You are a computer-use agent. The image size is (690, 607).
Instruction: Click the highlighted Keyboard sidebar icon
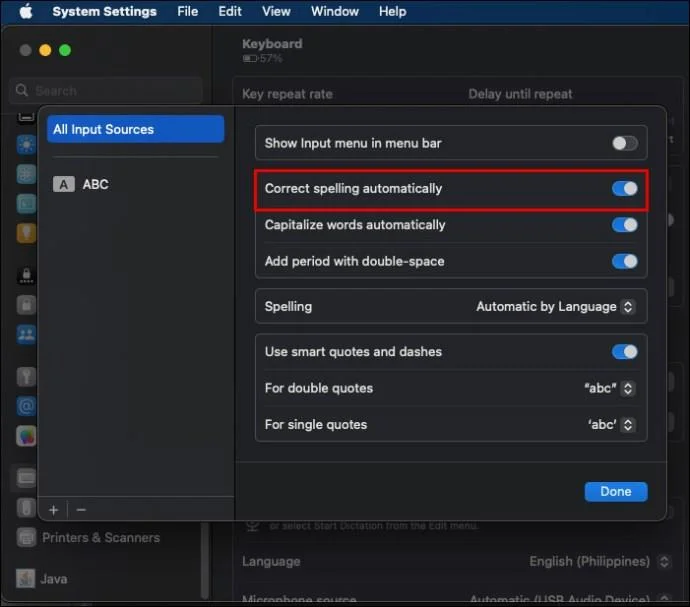click(26, 478)
